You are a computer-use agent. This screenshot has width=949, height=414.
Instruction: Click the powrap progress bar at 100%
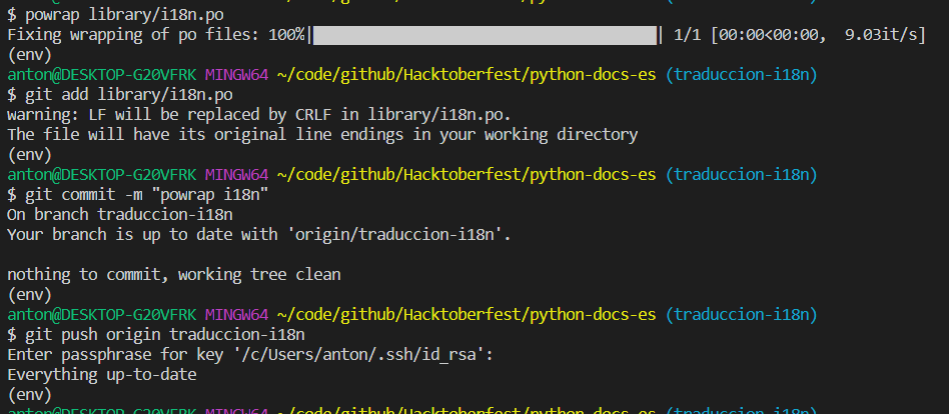click(485, 35)
